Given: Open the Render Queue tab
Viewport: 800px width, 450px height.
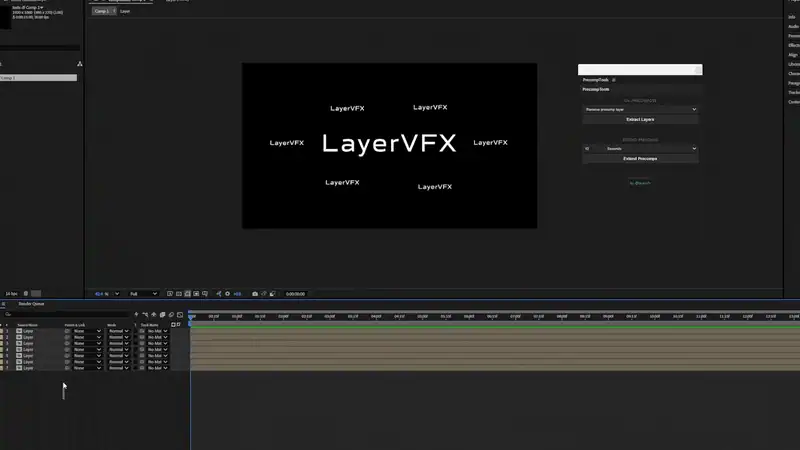Looking at the screenshot, I should (x=31, y=304).
